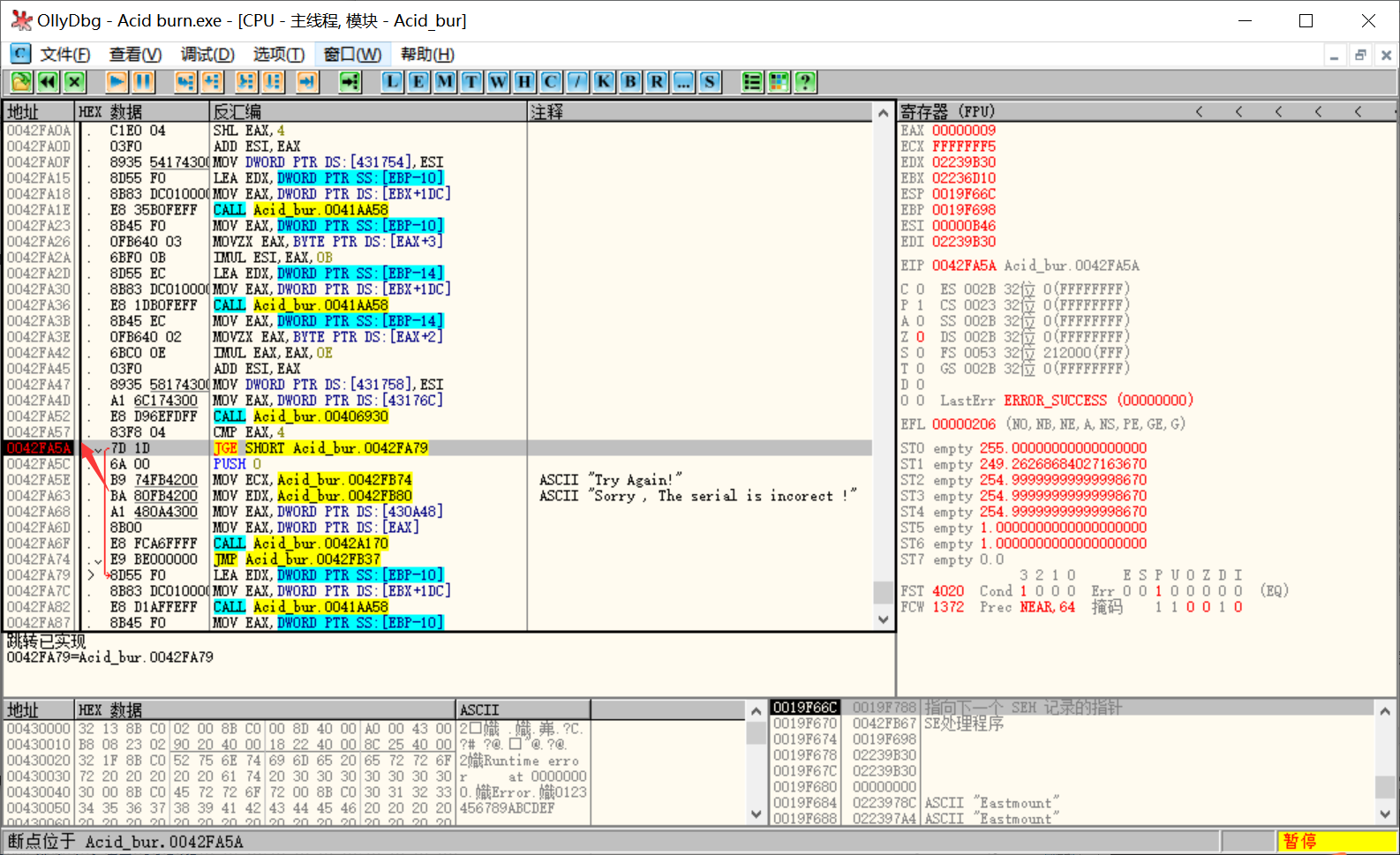Select the CALL Acid_bur.00406930 line
1400x855 pixels.
pos(300,416)
